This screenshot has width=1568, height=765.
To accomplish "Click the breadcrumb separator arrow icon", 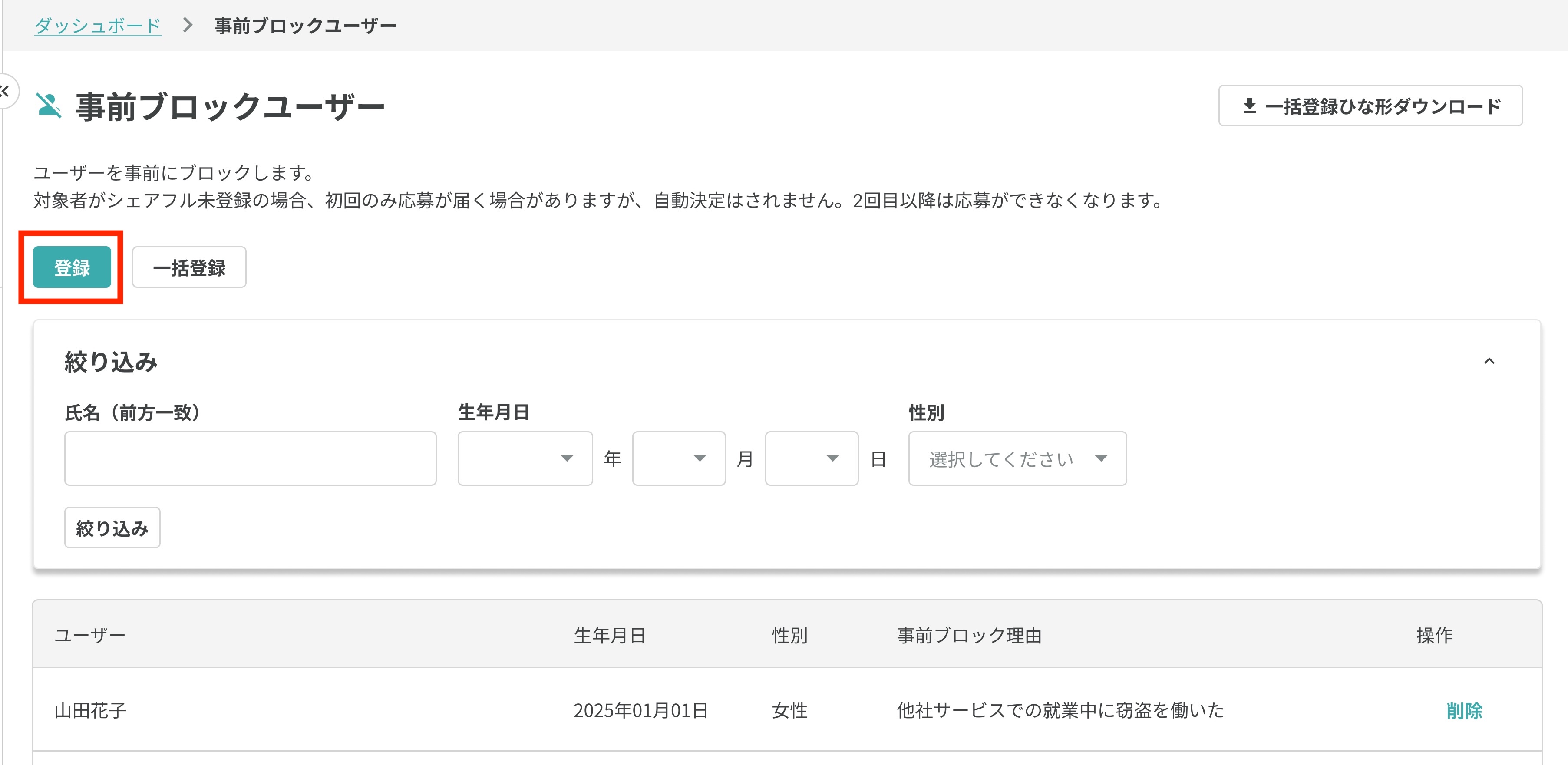I will (x=188, y=26).
